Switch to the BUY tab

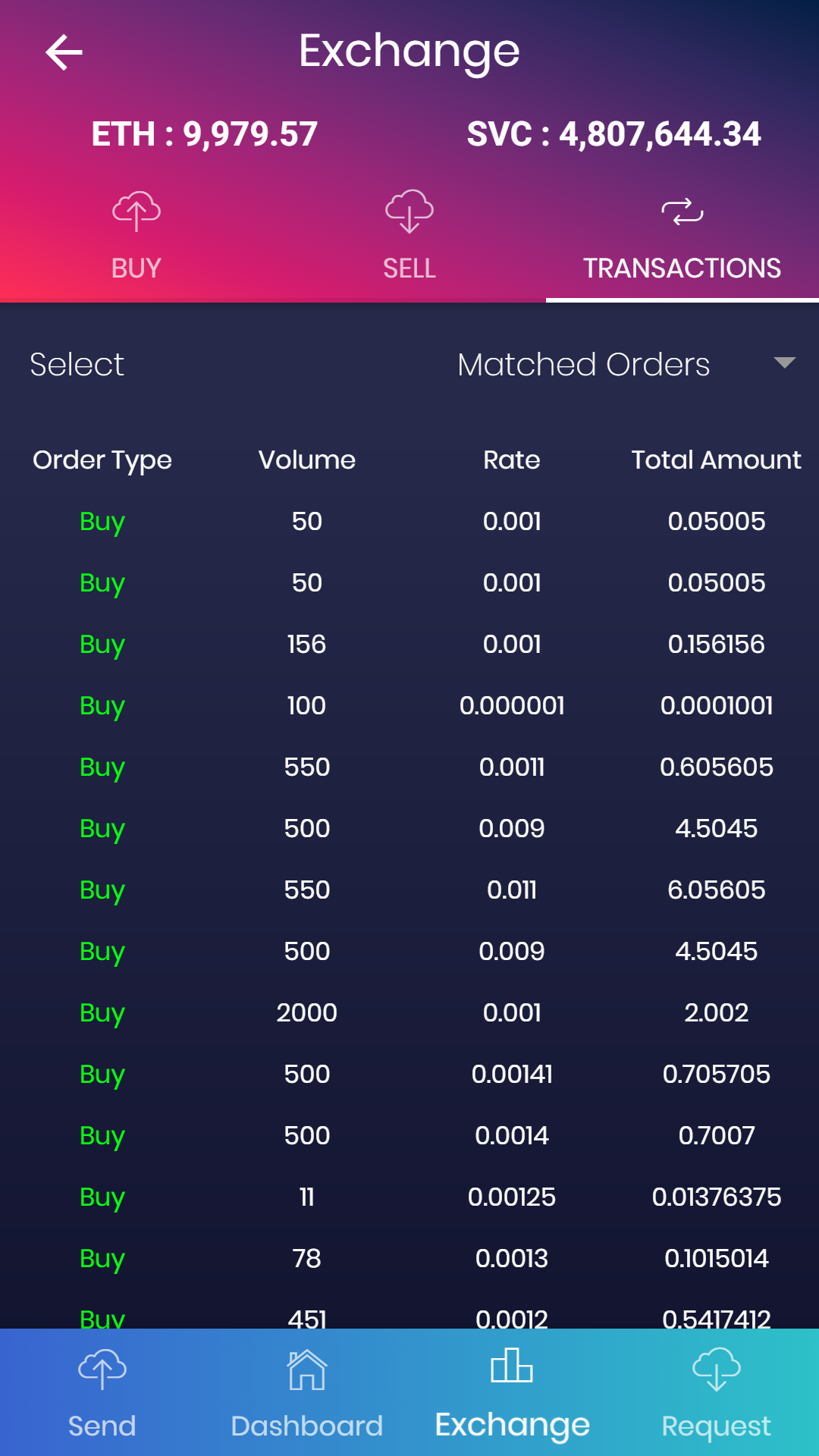click(x=136, y=268)
